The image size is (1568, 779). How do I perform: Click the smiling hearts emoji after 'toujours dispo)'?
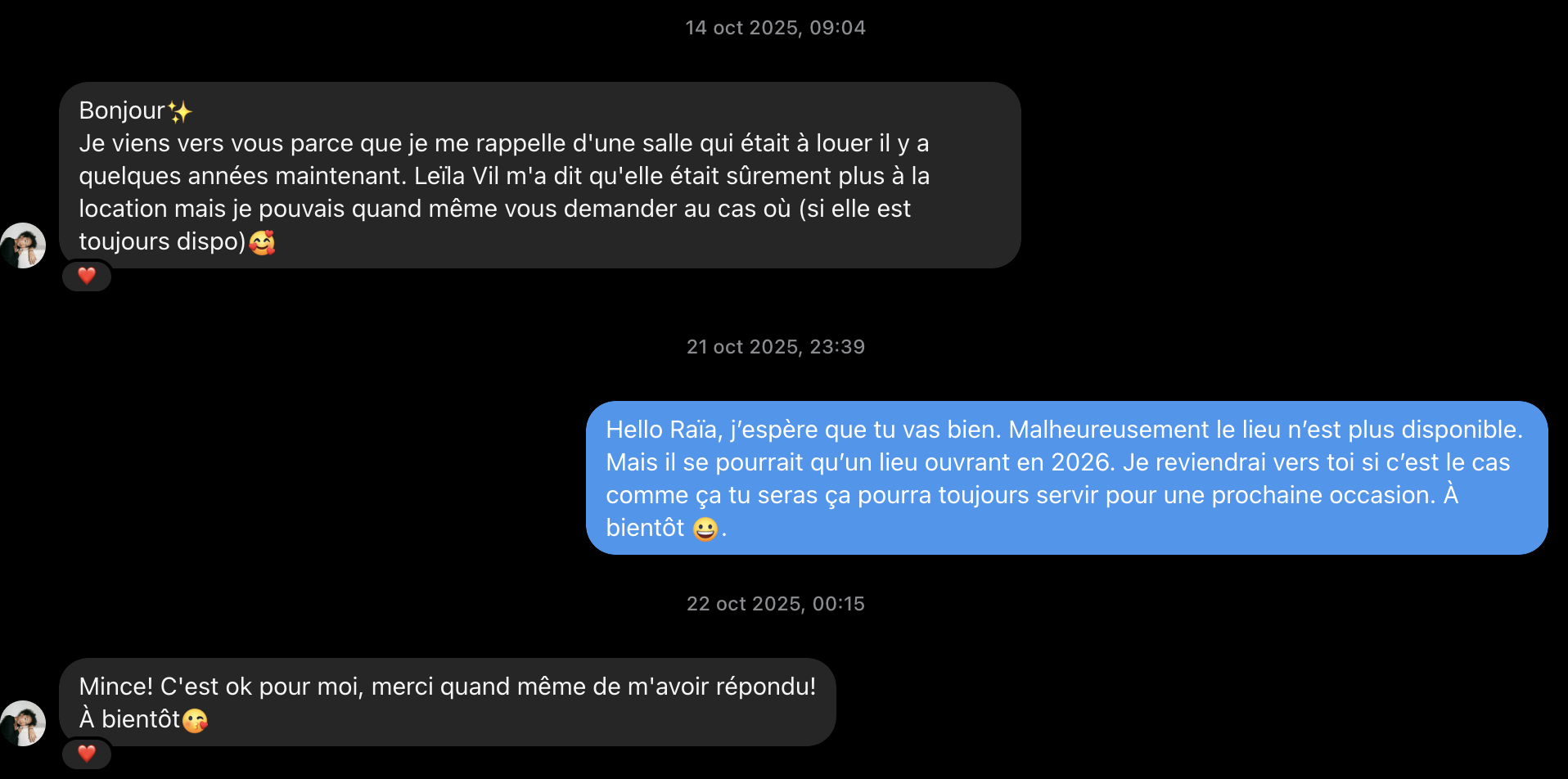point(262,242)
